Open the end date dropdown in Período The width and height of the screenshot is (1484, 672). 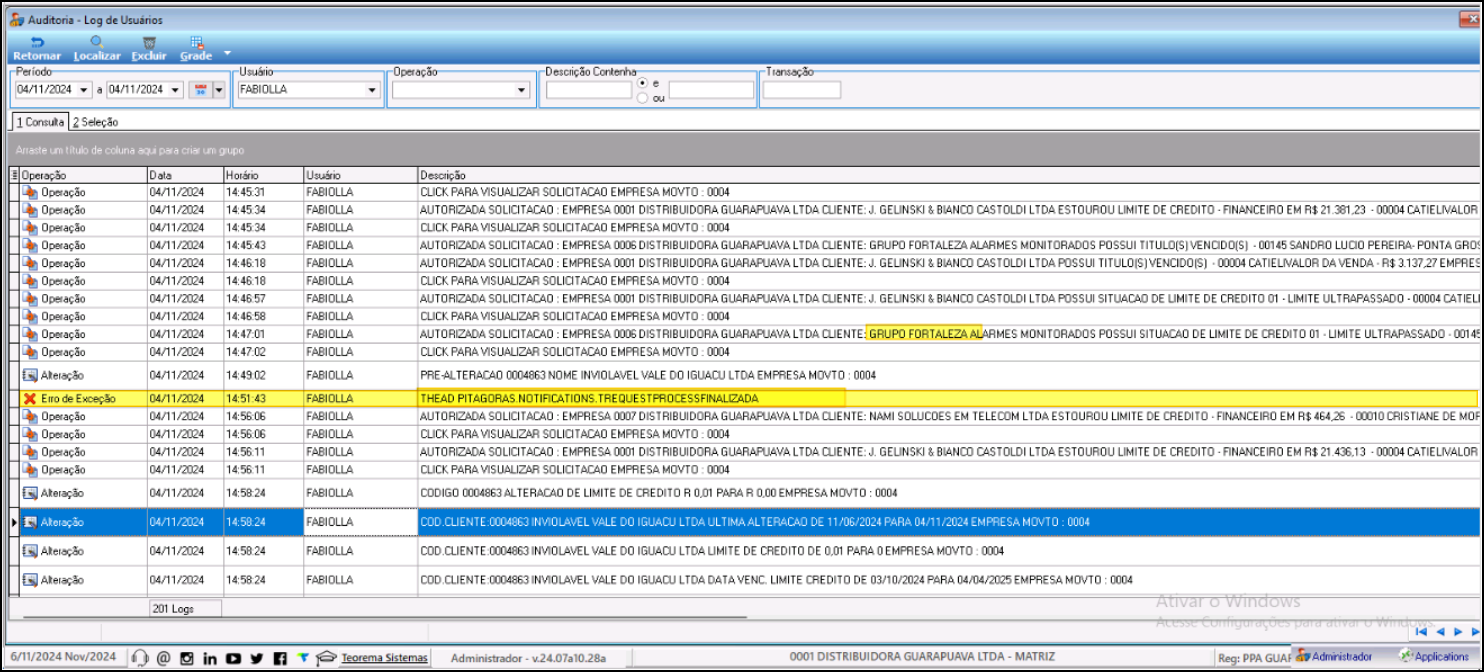point(176,90)
